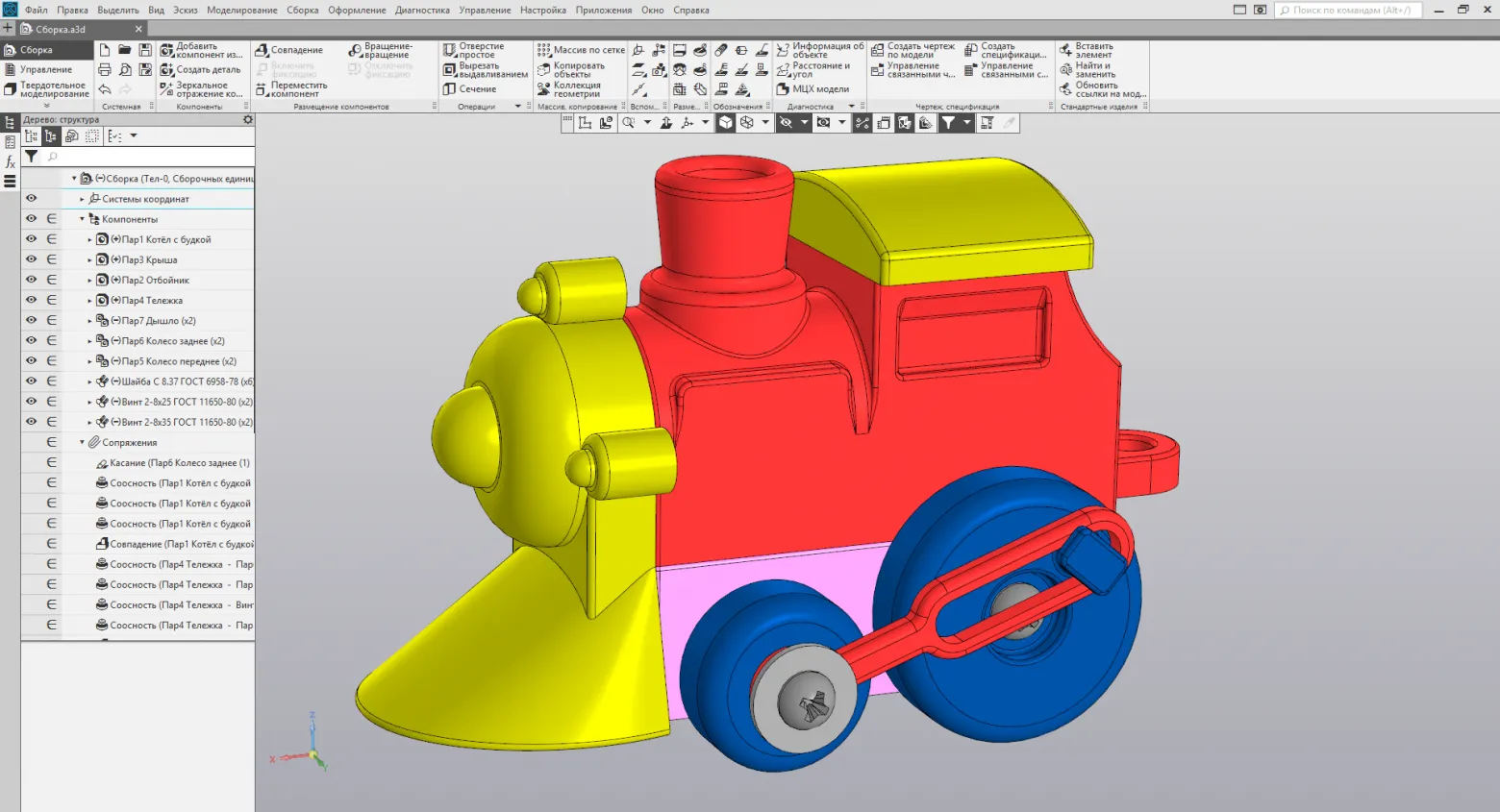Undo the last action with the back arrow
1500x812 pixels.
point(105,89)
